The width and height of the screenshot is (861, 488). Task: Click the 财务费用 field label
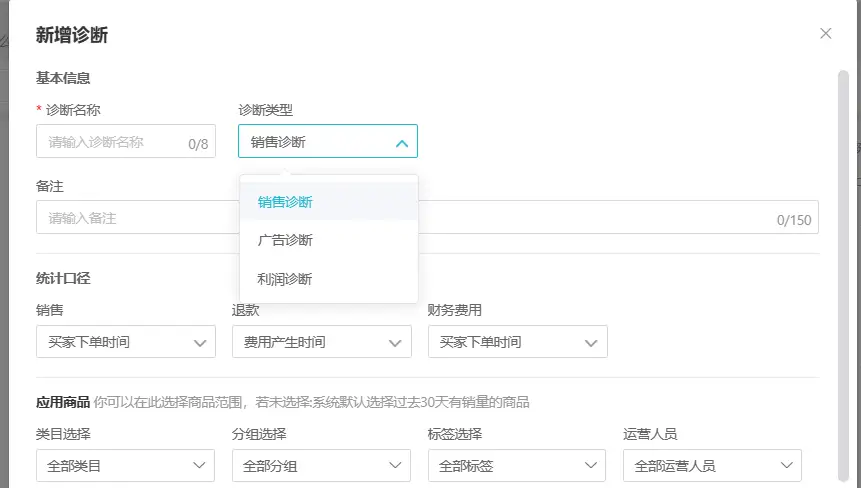click(x=455, y=310)
